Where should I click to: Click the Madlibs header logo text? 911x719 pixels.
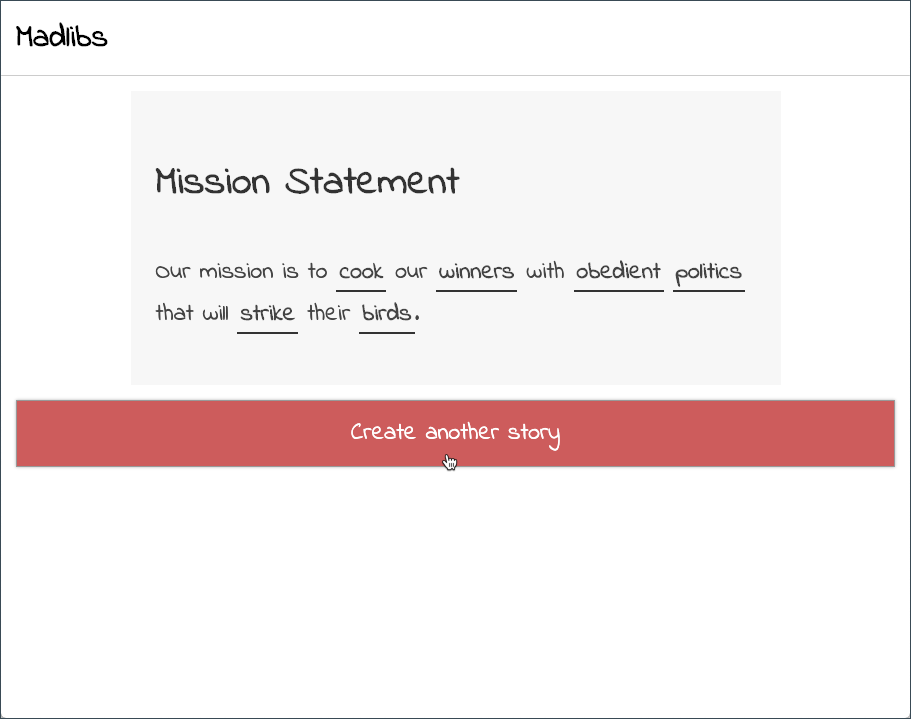pyautogui.click(x=60, y=37)
